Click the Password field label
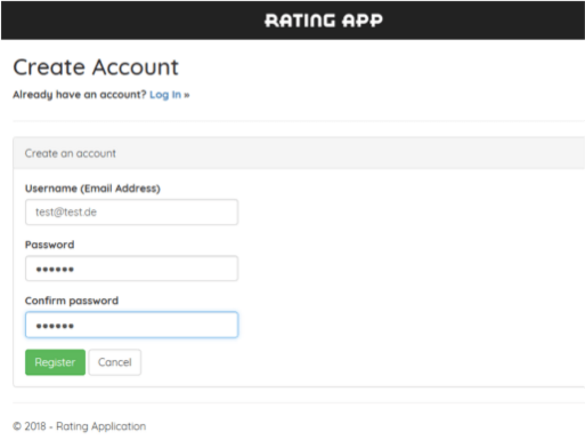This screenshot has width=585, height=448. (50, 245)
